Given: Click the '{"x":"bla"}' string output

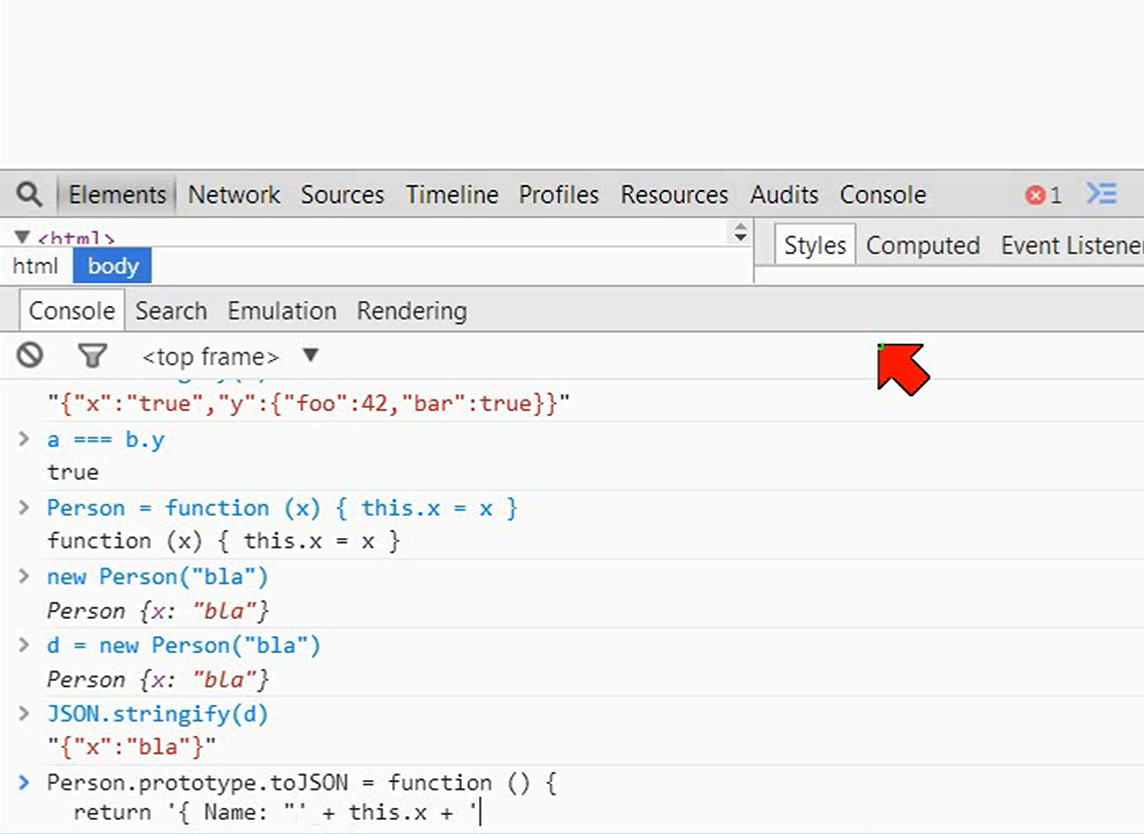Looking at the screenshot, I should tap(132, 747).
